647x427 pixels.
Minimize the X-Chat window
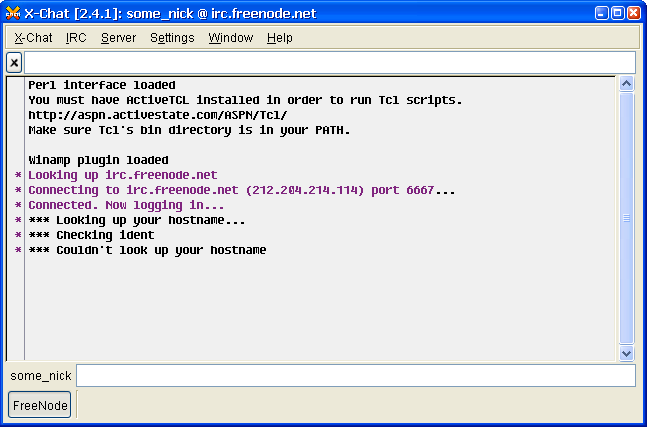602,12
